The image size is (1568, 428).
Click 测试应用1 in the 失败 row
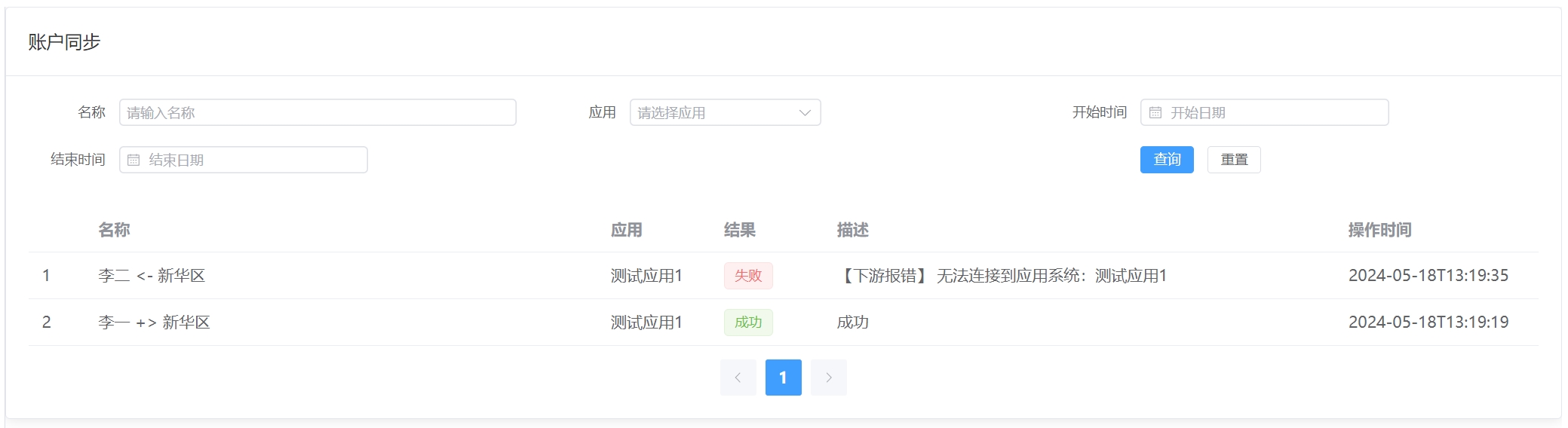tap(646, 276)
